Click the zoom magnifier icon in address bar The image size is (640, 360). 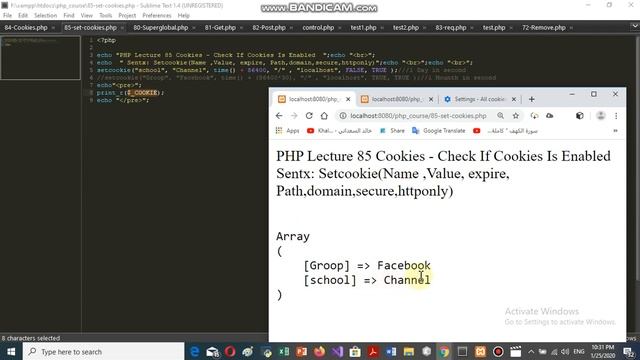tap(500, 116)
